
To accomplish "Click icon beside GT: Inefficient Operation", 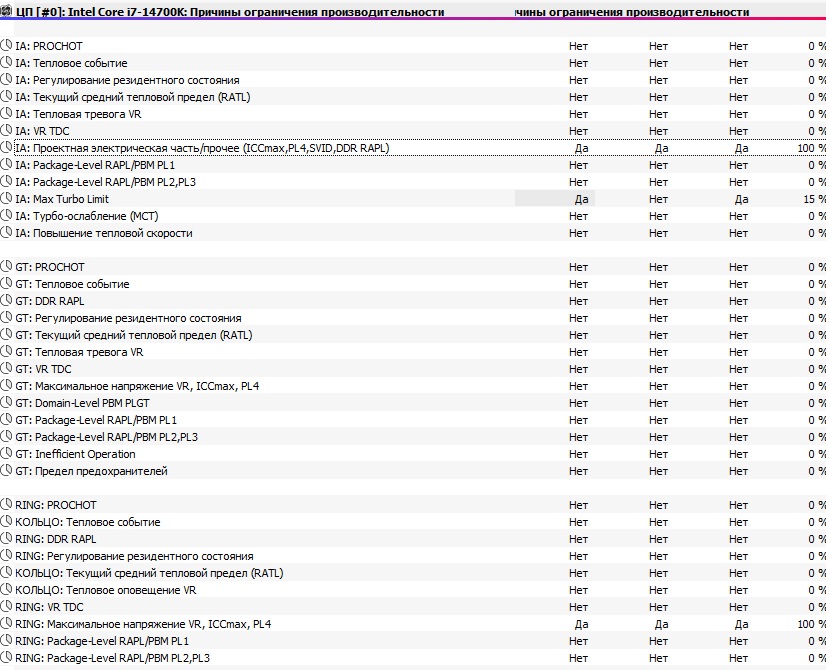I will [x=6, y=453].
